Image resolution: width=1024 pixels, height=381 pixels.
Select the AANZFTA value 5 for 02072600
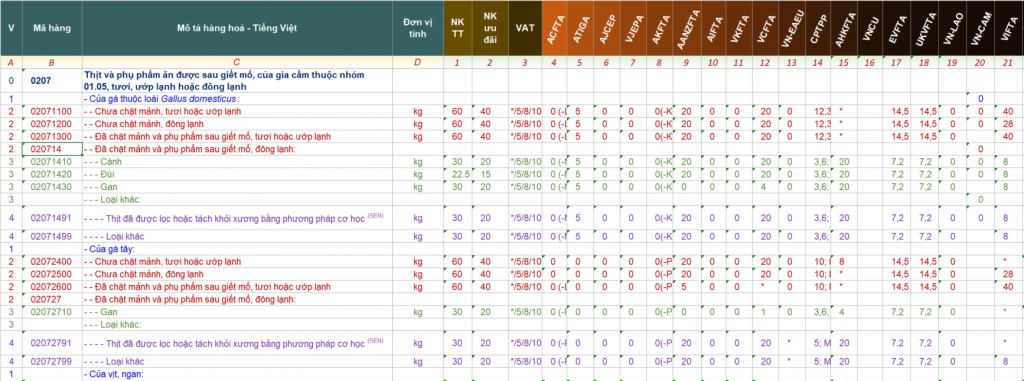tap(684, 286)
